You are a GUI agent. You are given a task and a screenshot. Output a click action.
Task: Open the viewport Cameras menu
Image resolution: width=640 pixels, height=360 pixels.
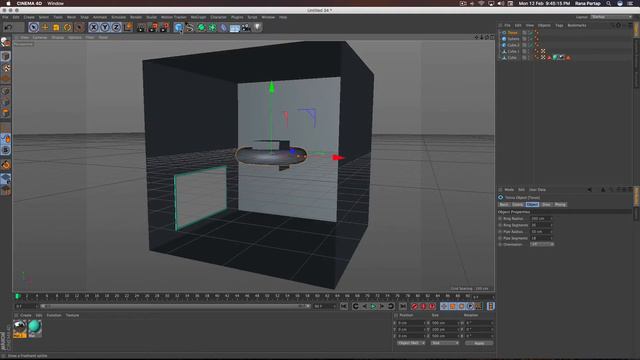coord(40,37)
